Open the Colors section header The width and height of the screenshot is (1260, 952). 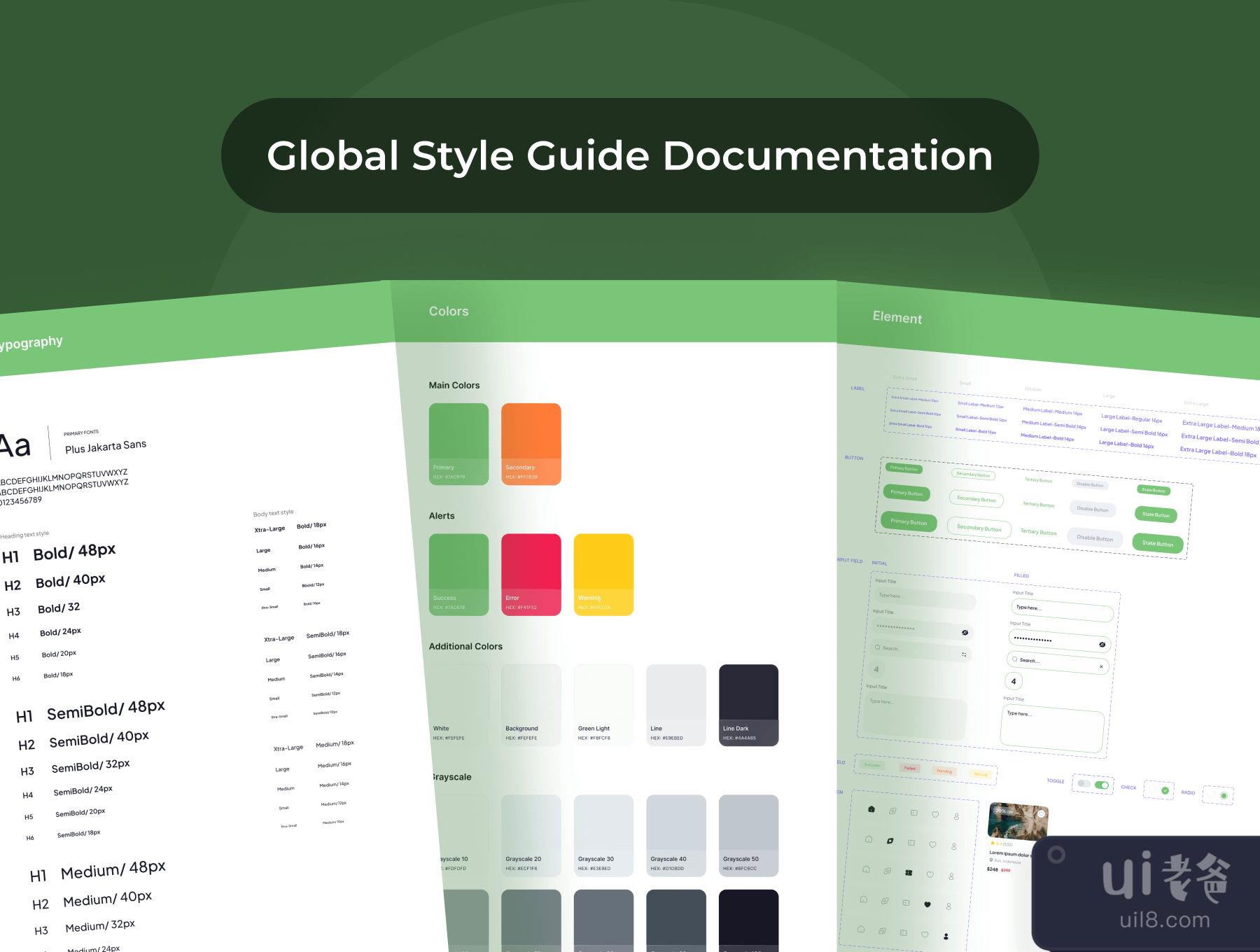point(449,311)
